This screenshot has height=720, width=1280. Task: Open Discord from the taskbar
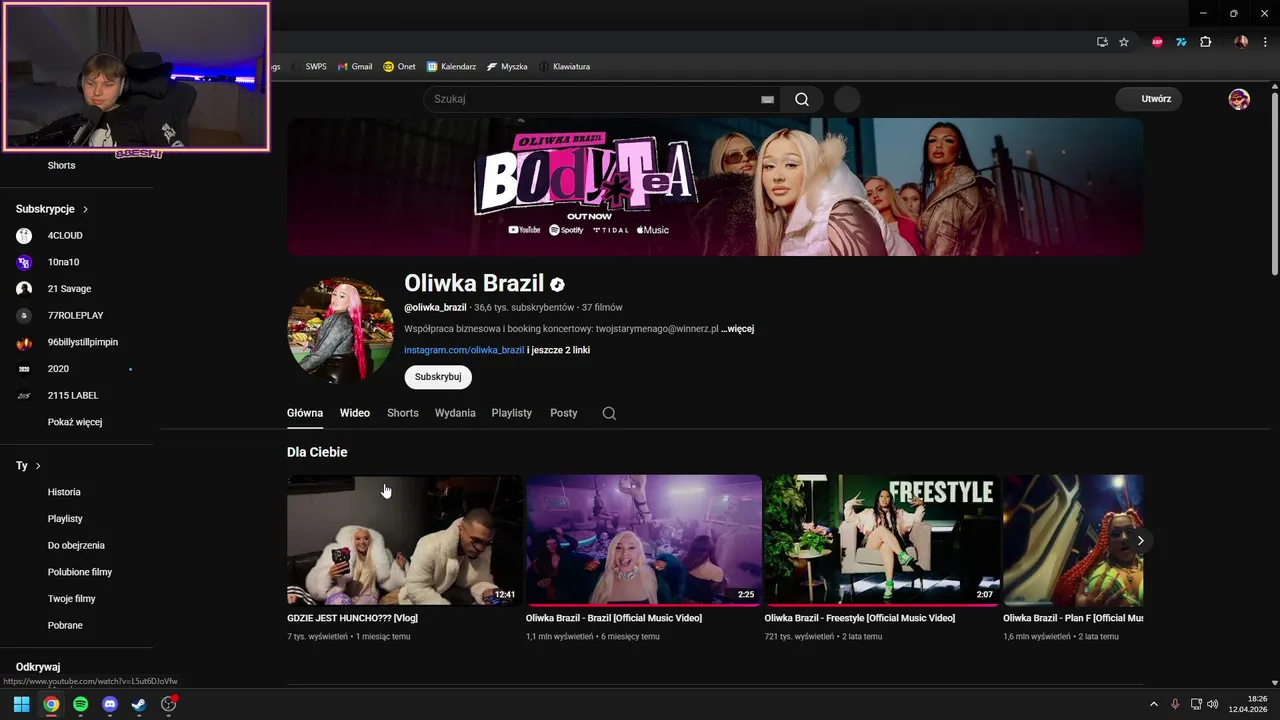(110, 704)
